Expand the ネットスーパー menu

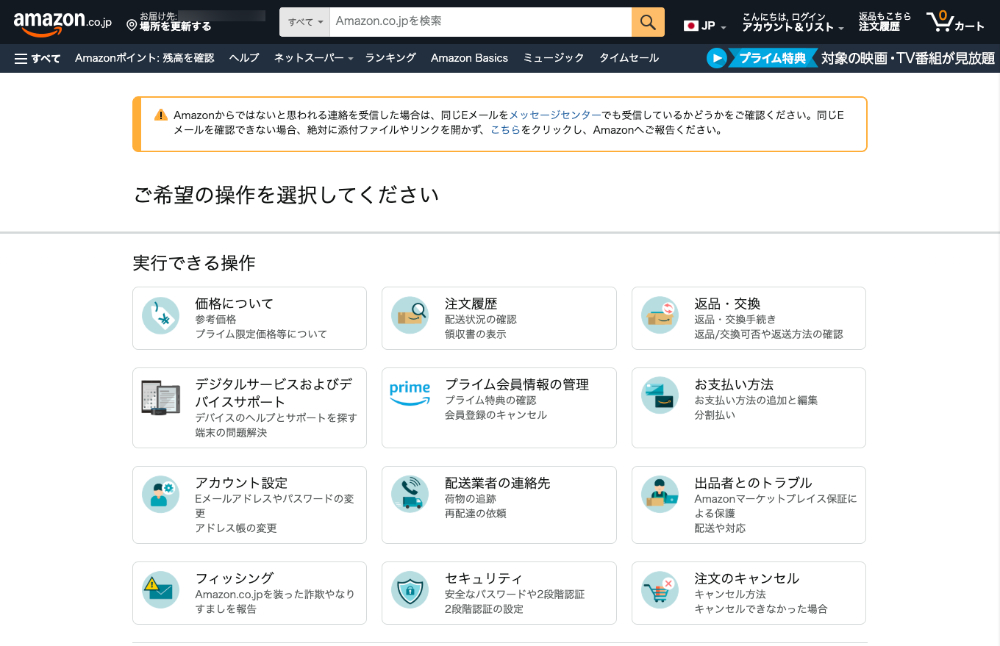pos(313,58)
